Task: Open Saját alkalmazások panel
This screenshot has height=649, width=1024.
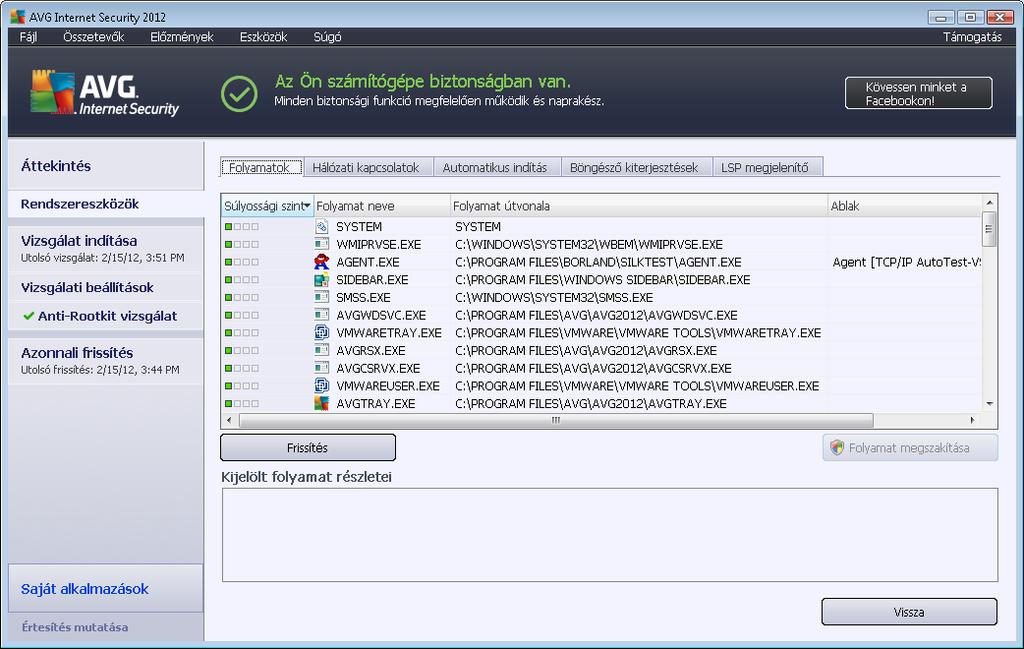Action: 106,589
